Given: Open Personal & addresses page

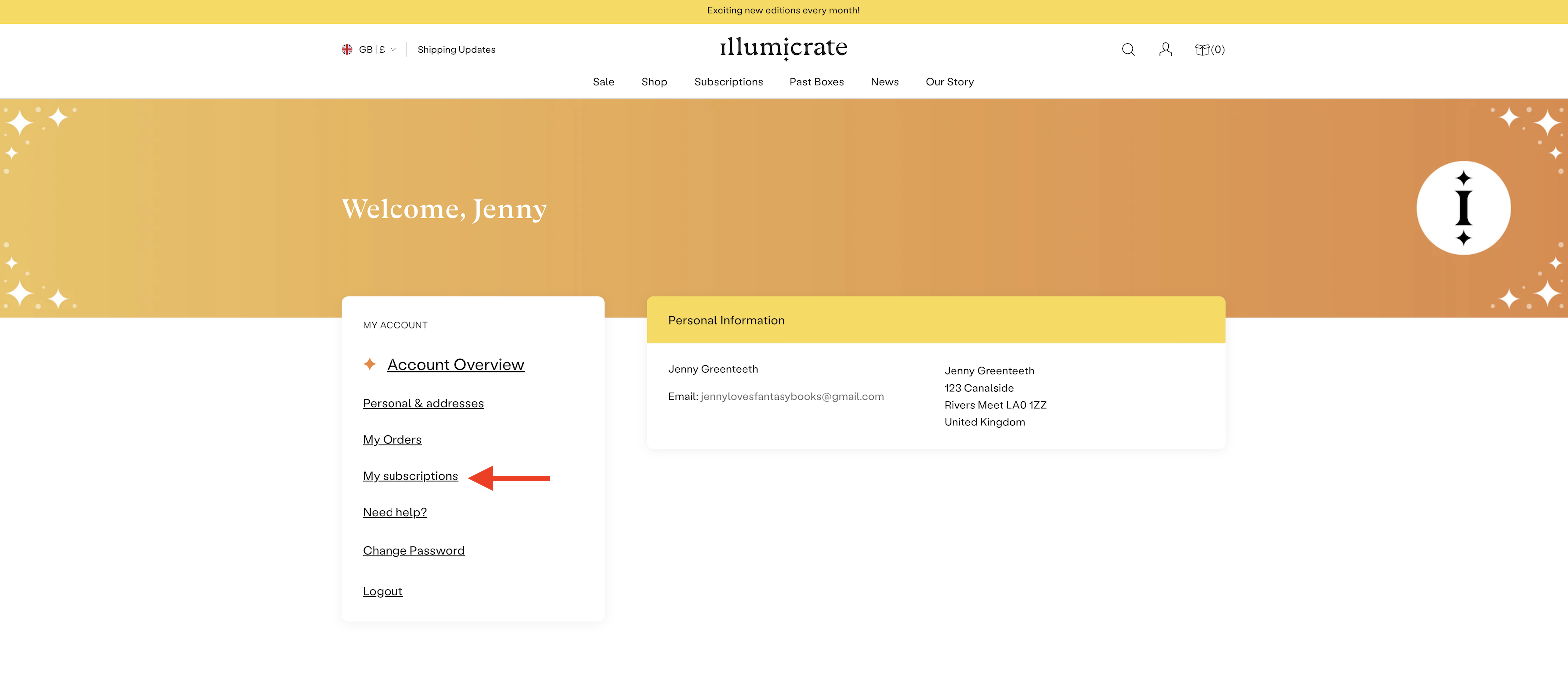Looking at the screenshot, I should click(x=423, y=404).
